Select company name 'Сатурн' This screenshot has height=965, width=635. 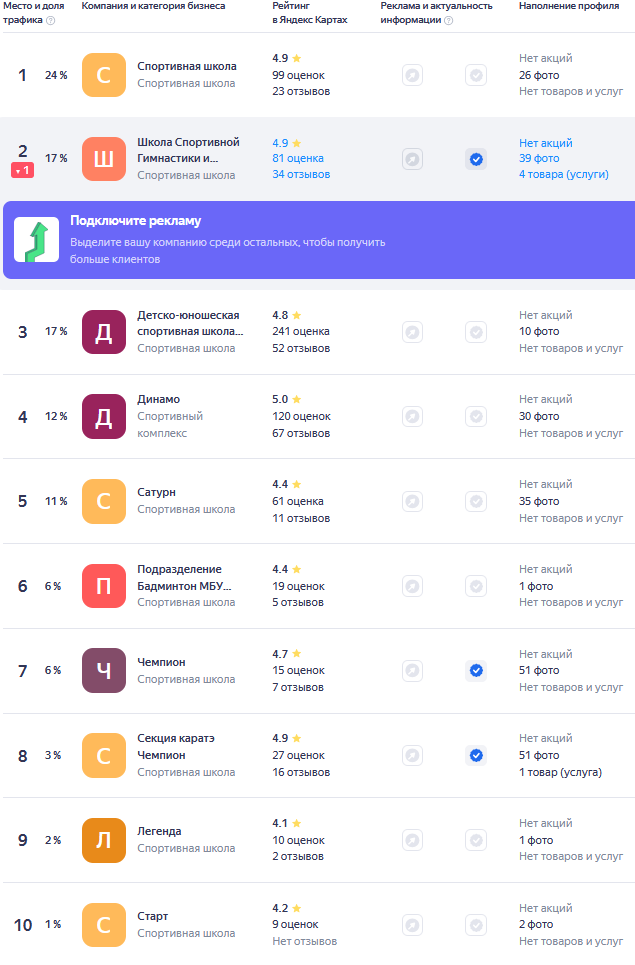[x=156, y=492]
